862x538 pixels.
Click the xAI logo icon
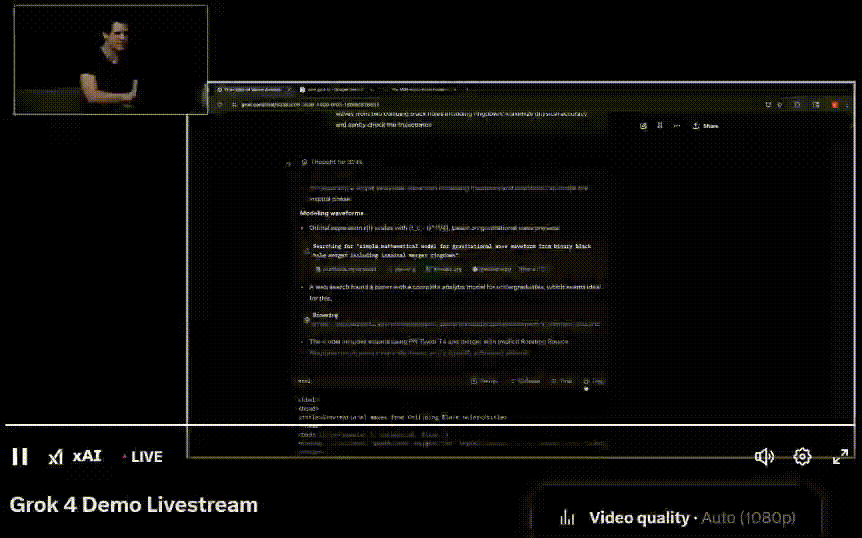point(56,457)
